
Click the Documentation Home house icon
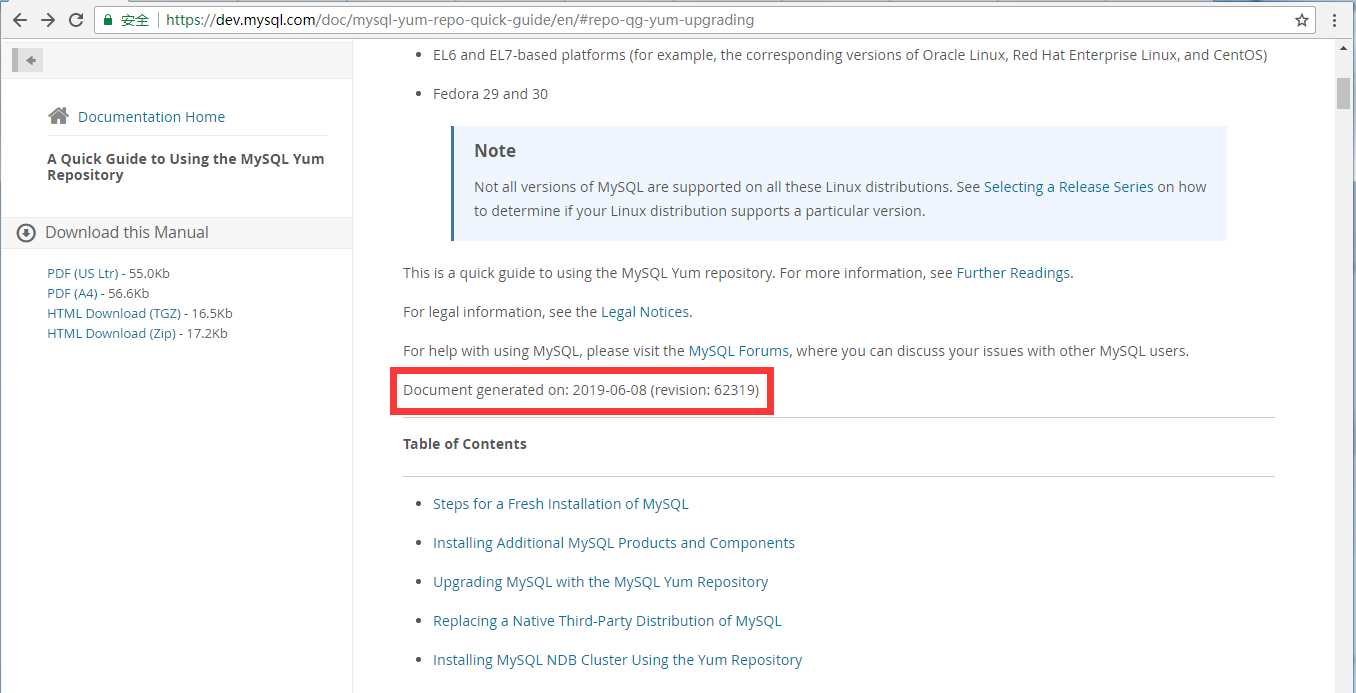click(58, 116)
